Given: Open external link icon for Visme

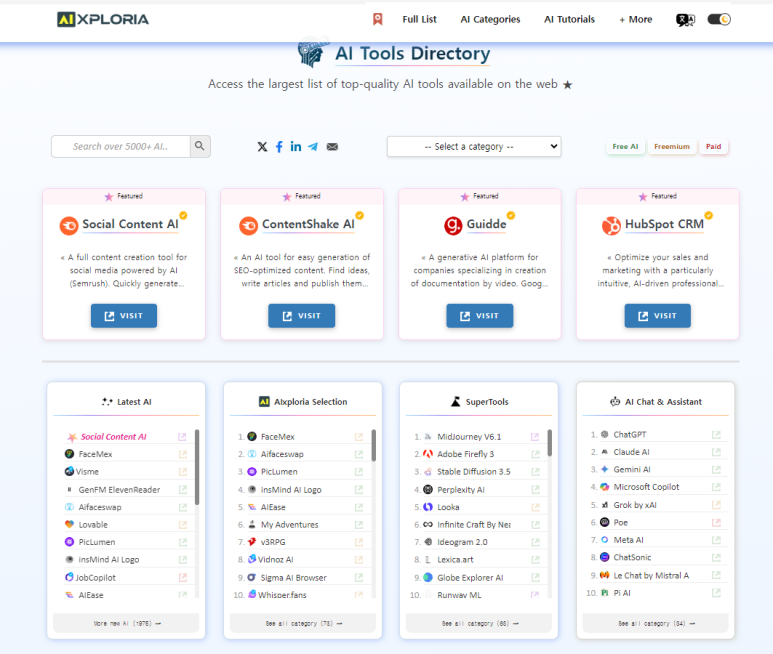Looking at the screenshot, I should point(183,472).
